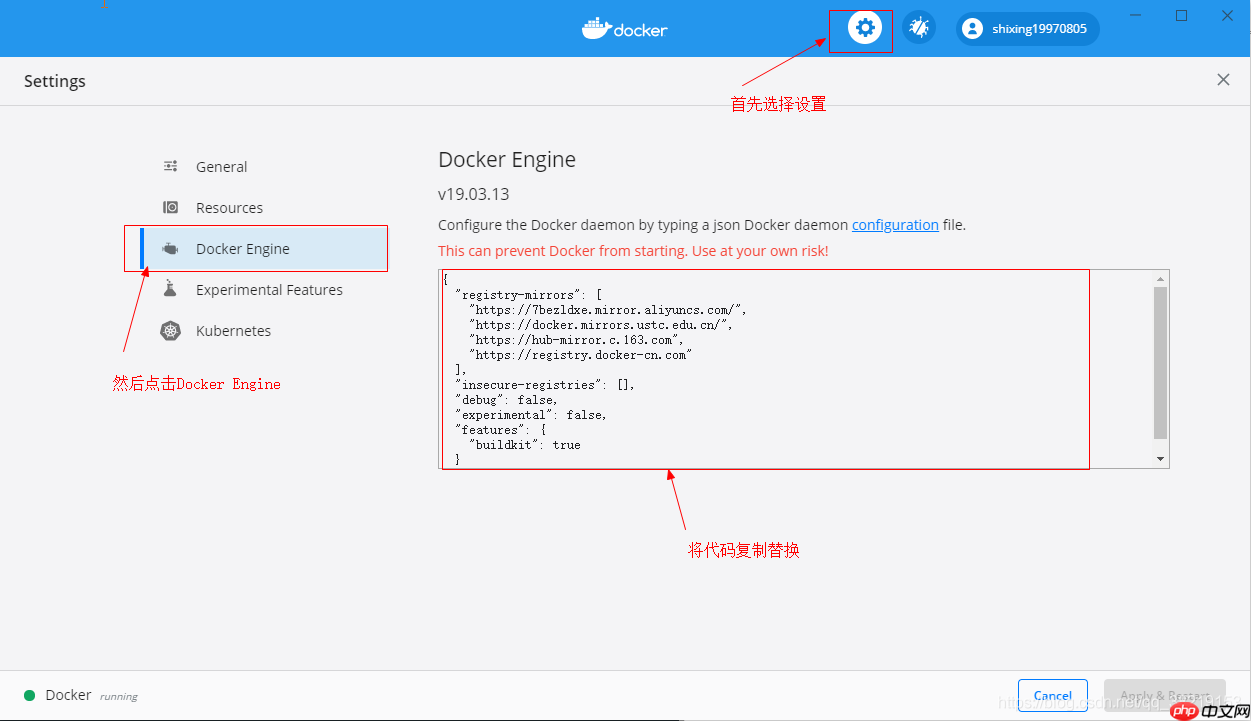
Task: Click the Troubleshoot whale-bug icon
Action: pyautogui.click(x=919, y=27)
